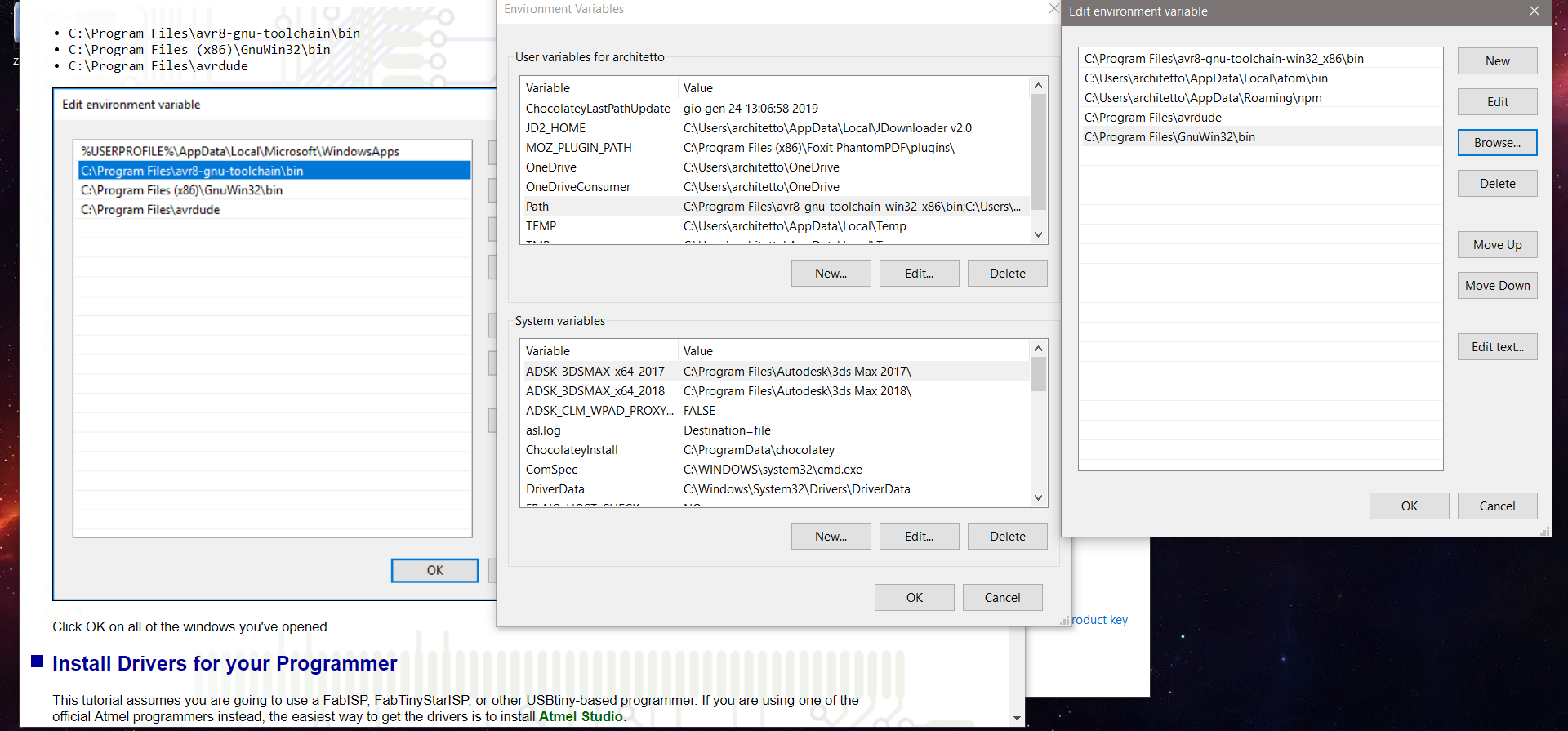Image resolution: width=1568 pixels, height=731 pixels.
Task: Select the ADSK_CLM_WPAD_PROXY system variable
Action: [x=775, y=411]
